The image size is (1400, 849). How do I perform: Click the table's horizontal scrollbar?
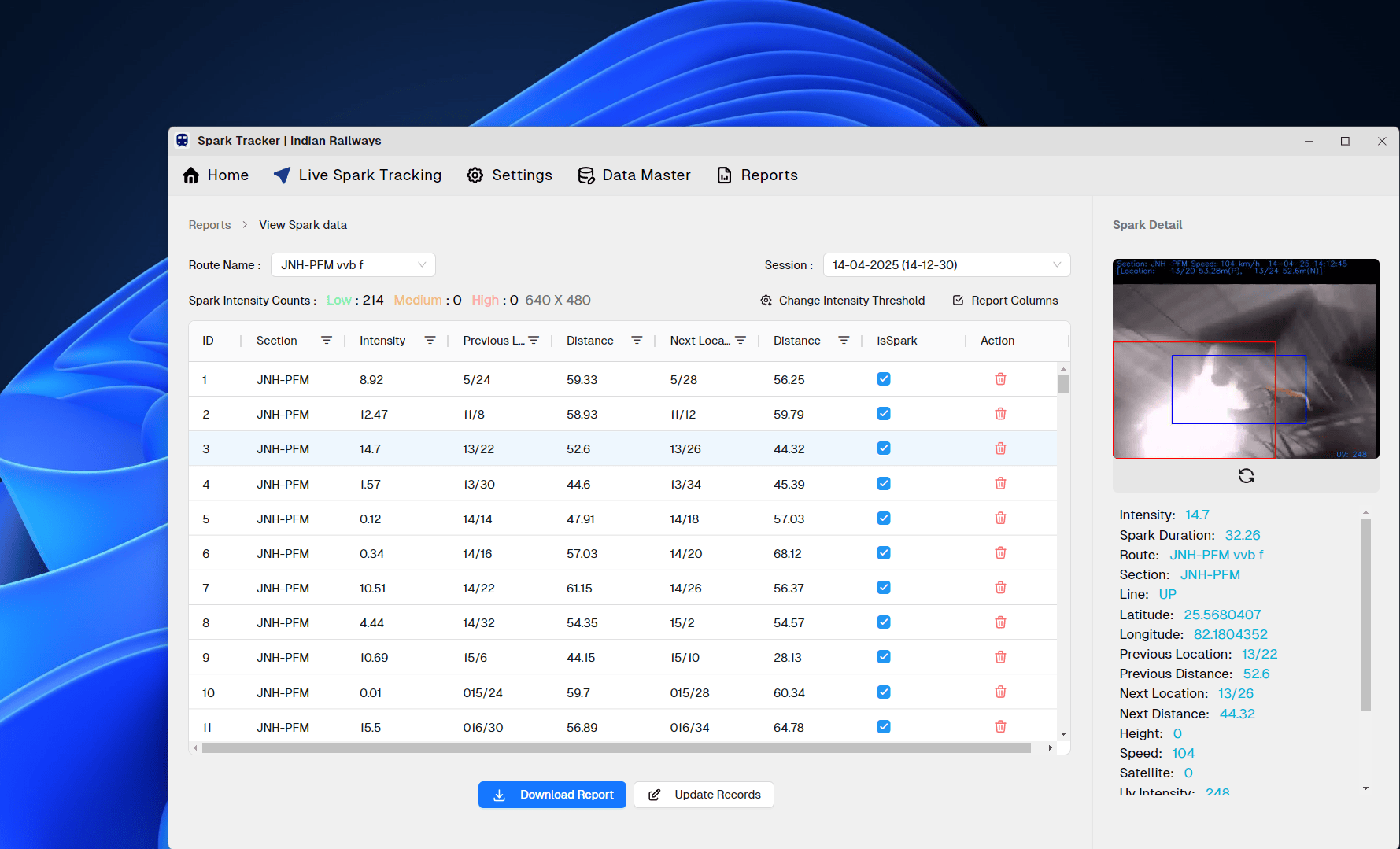tap(616, 748)
